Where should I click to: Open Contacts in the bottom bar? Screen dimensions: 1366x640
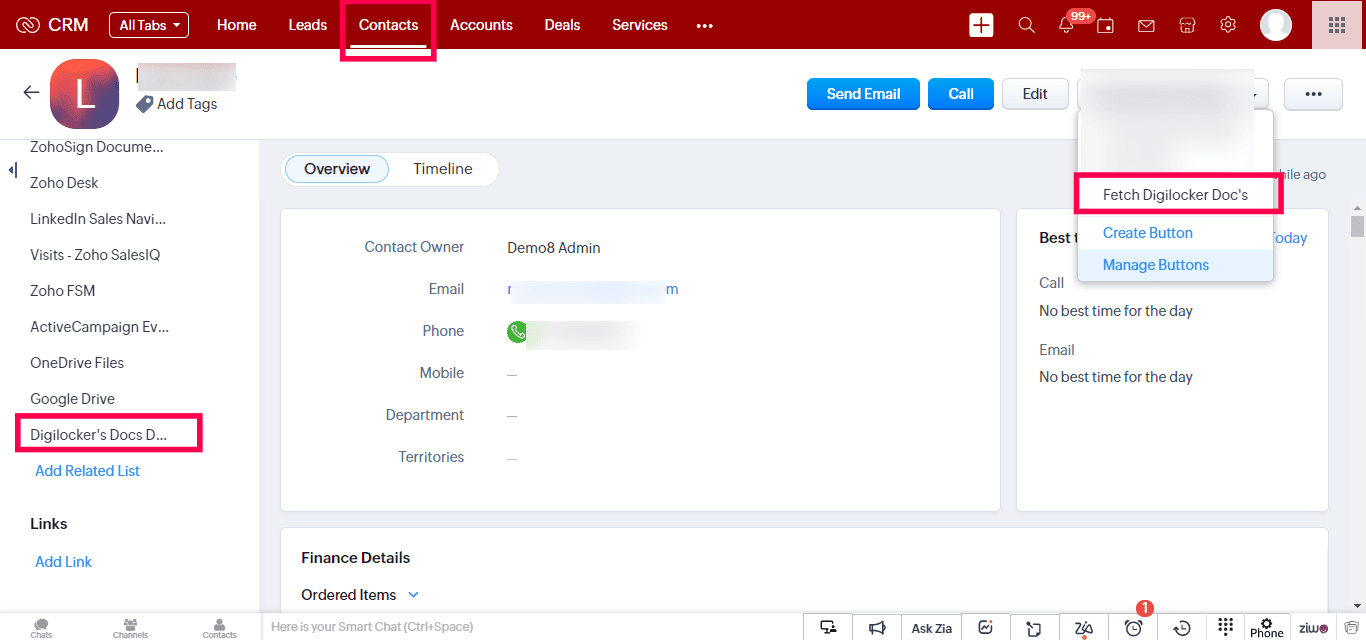(x=219, y=628)
